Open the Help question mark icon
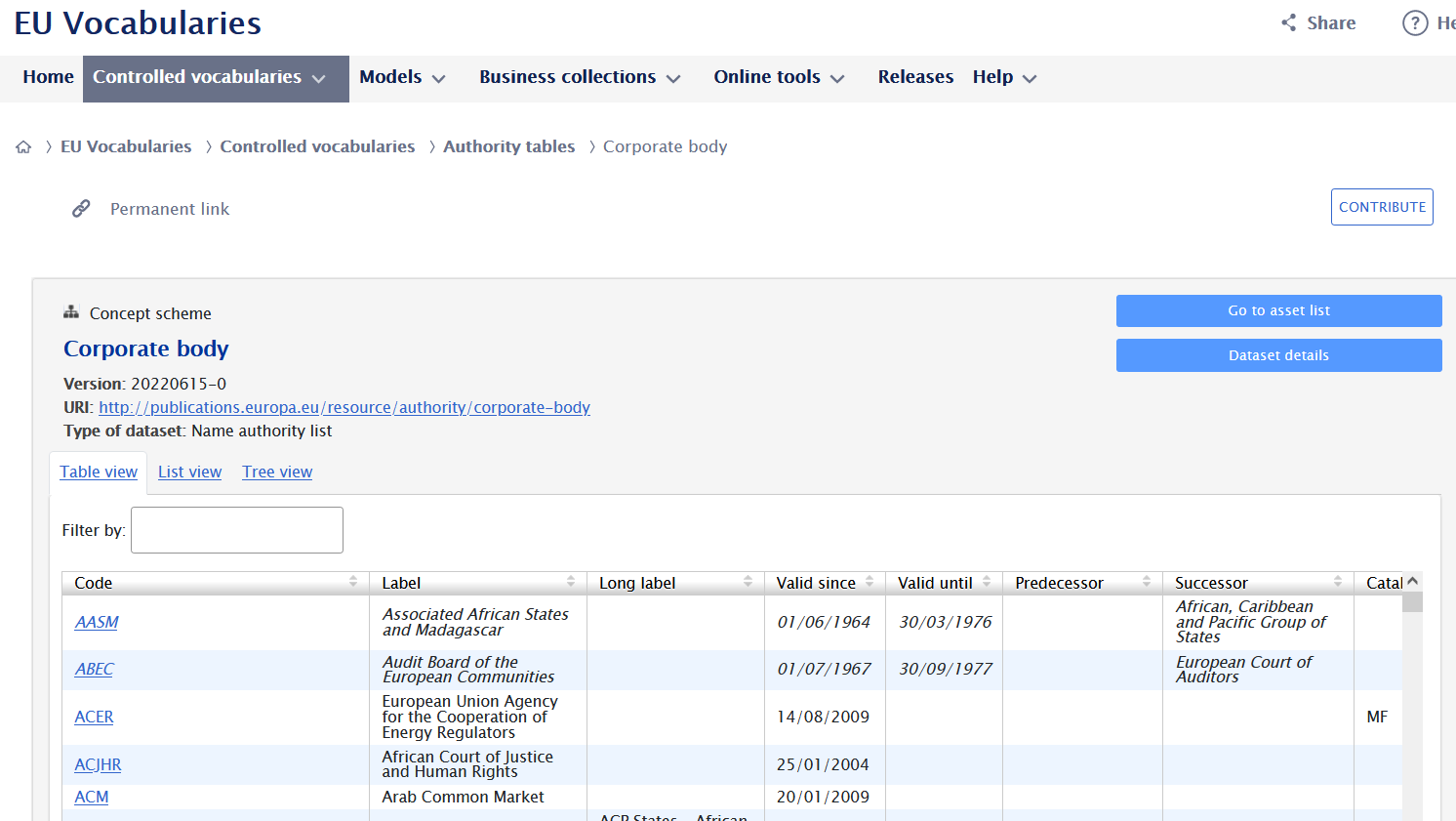This screenshot has width=1456, height=821. click(x=1415, y=22)
